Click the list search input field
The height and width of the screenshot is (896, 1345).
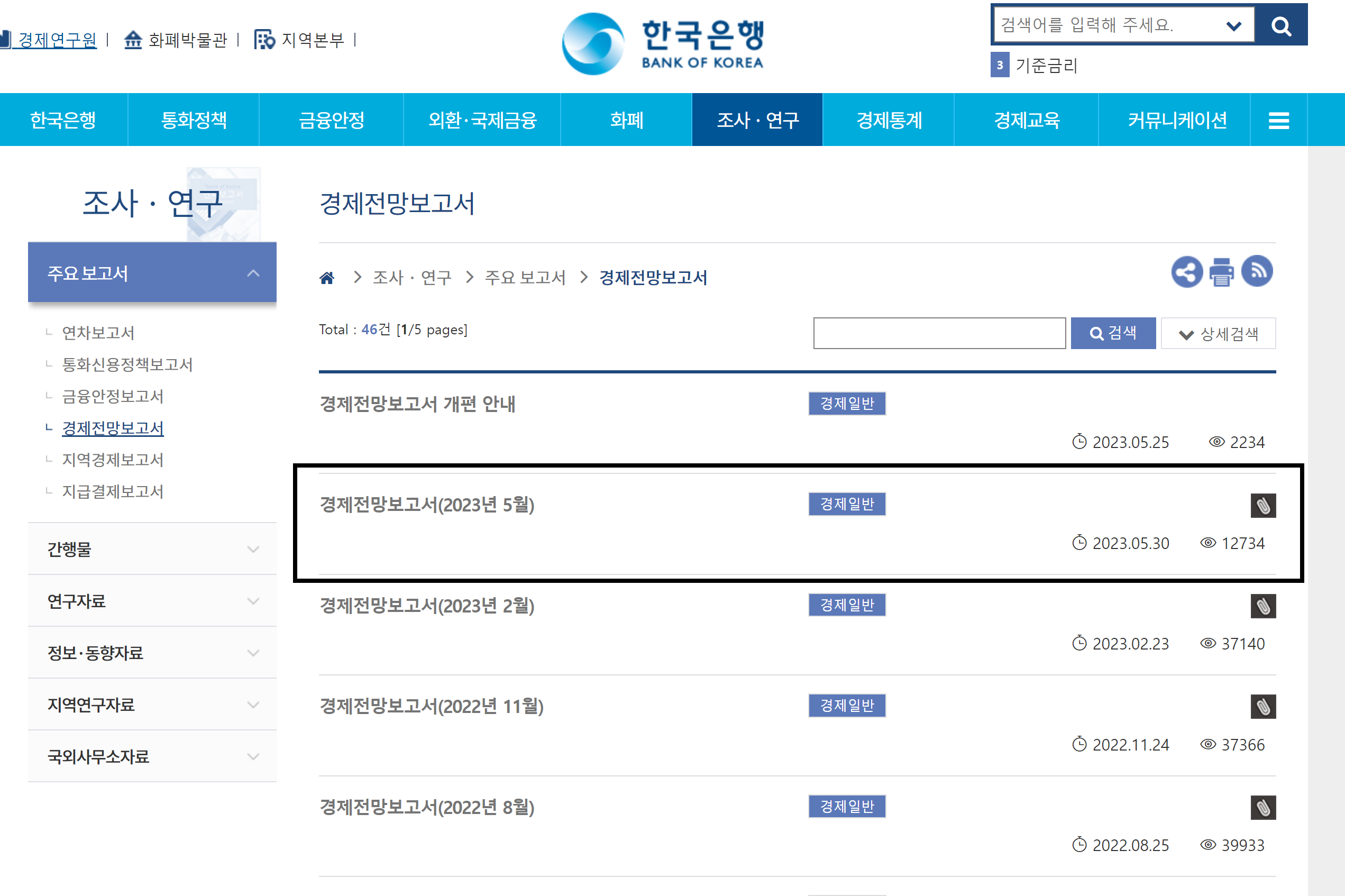tap(939, 334)
